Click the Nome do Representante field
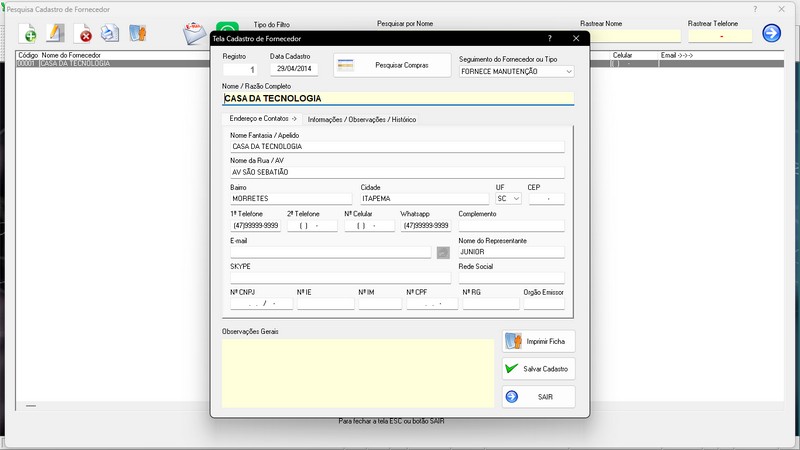 [x=511, y=252]
